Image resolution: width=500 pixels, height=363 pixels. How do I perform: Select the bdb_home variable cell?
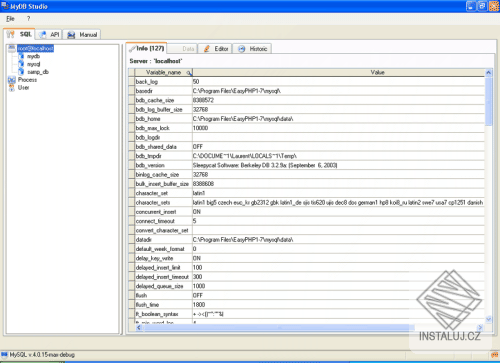click(x=163, y=119)
